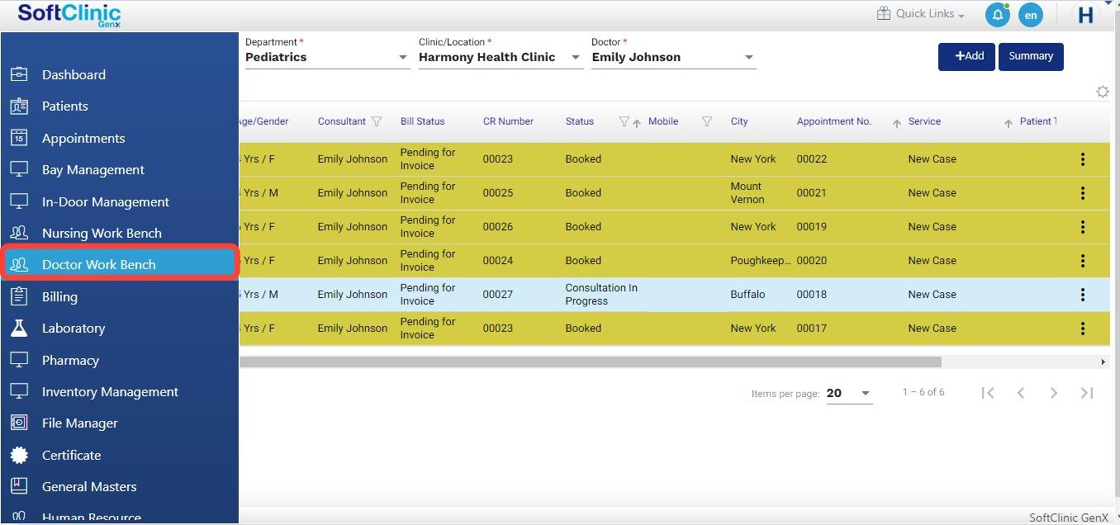Viewport: 1120px width, 525px height.
Task: Select Pharmacy in the sidebar menu
Action: pyautogui.click(x=70, y=360)
